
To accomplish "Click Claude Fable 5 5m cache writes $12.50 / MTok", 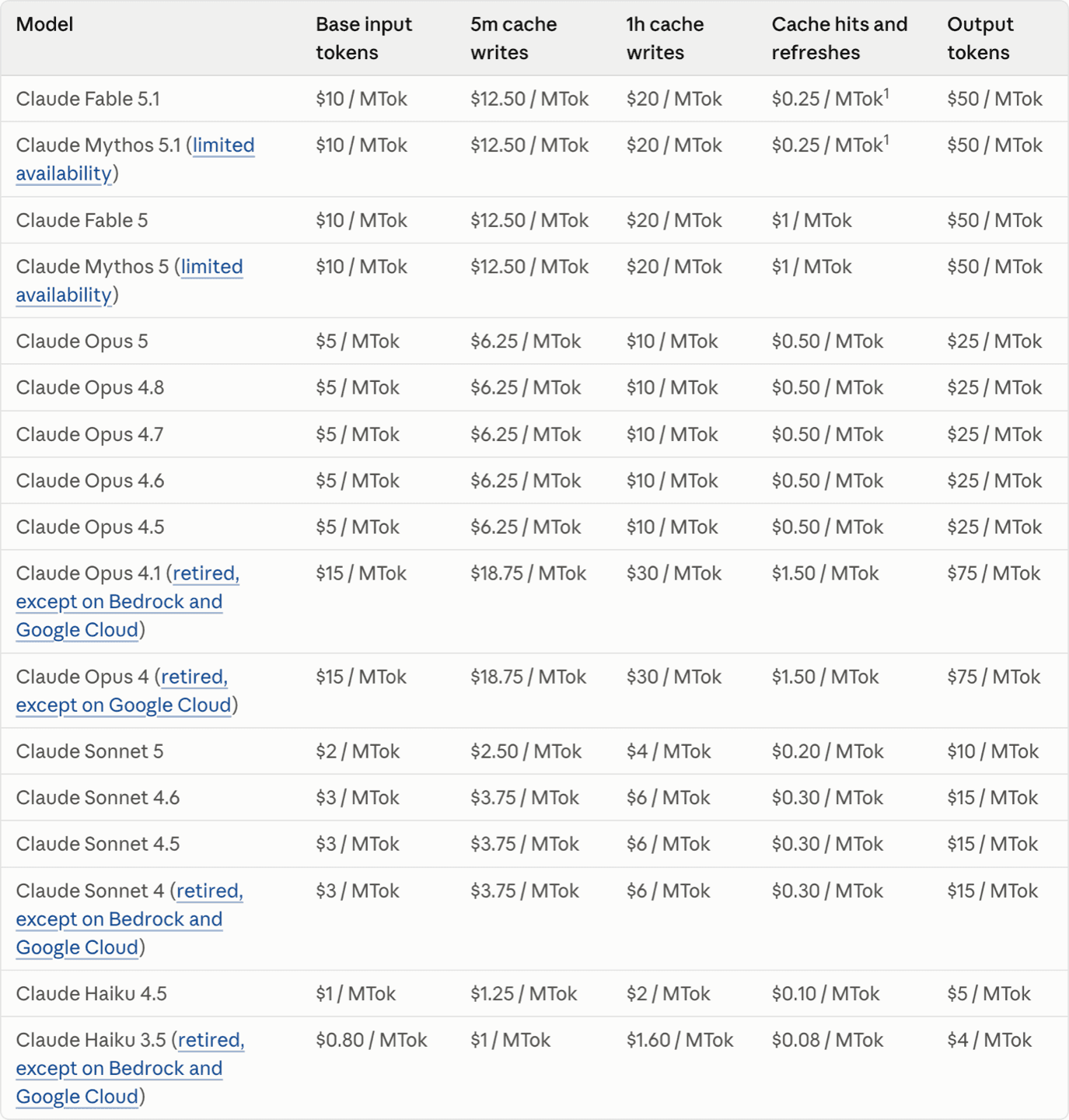I will 529,220.
